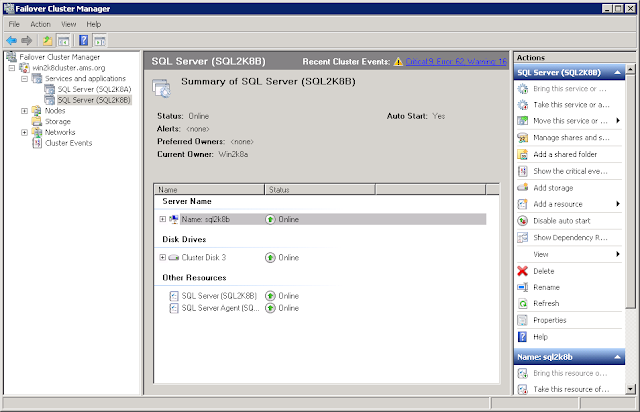Select SQL Server (SQL2K8A) in the tree
Image resolution: width=640 pixels, height=412 pixels.
[94, 89]
